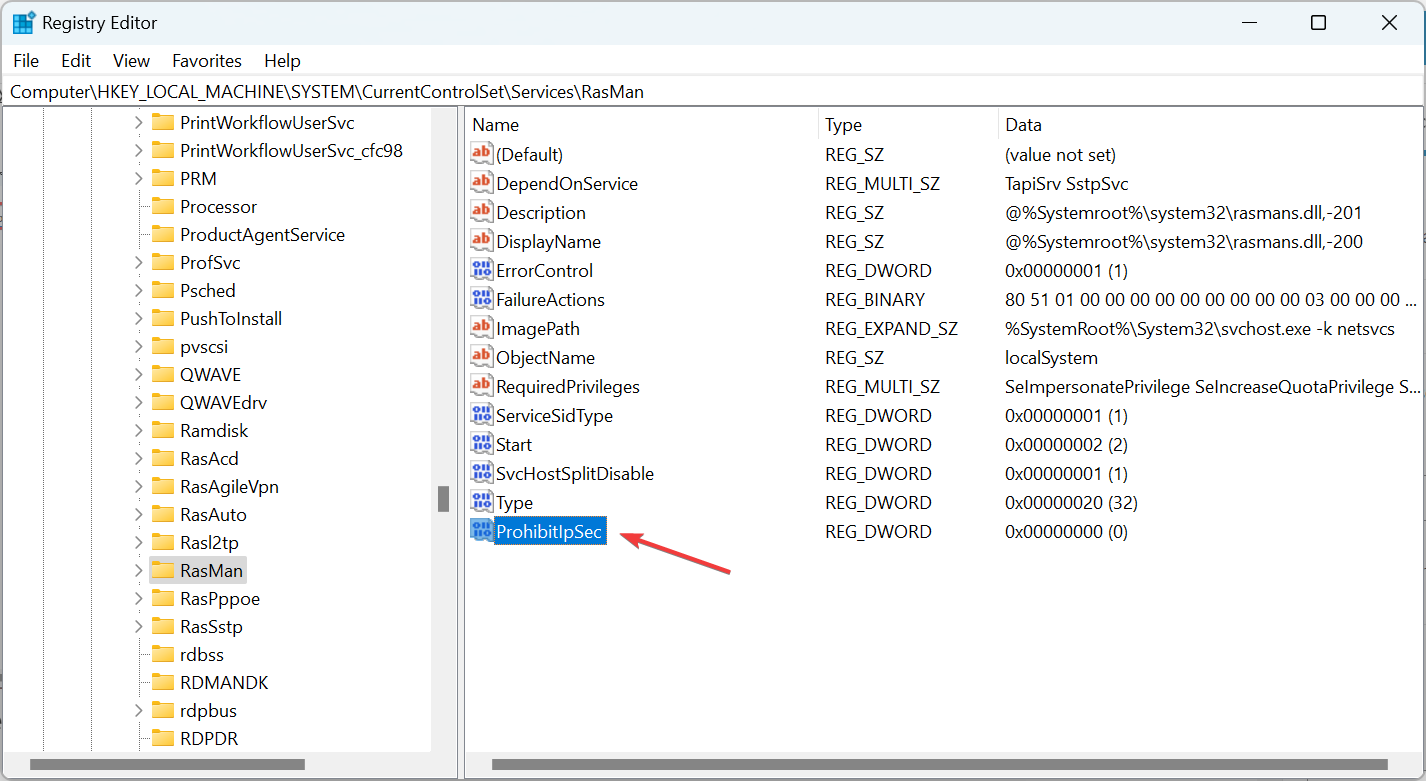This screenshot has height=781, width=1426.
Task: Select the Type DWORD value icon
Action: 482,502
